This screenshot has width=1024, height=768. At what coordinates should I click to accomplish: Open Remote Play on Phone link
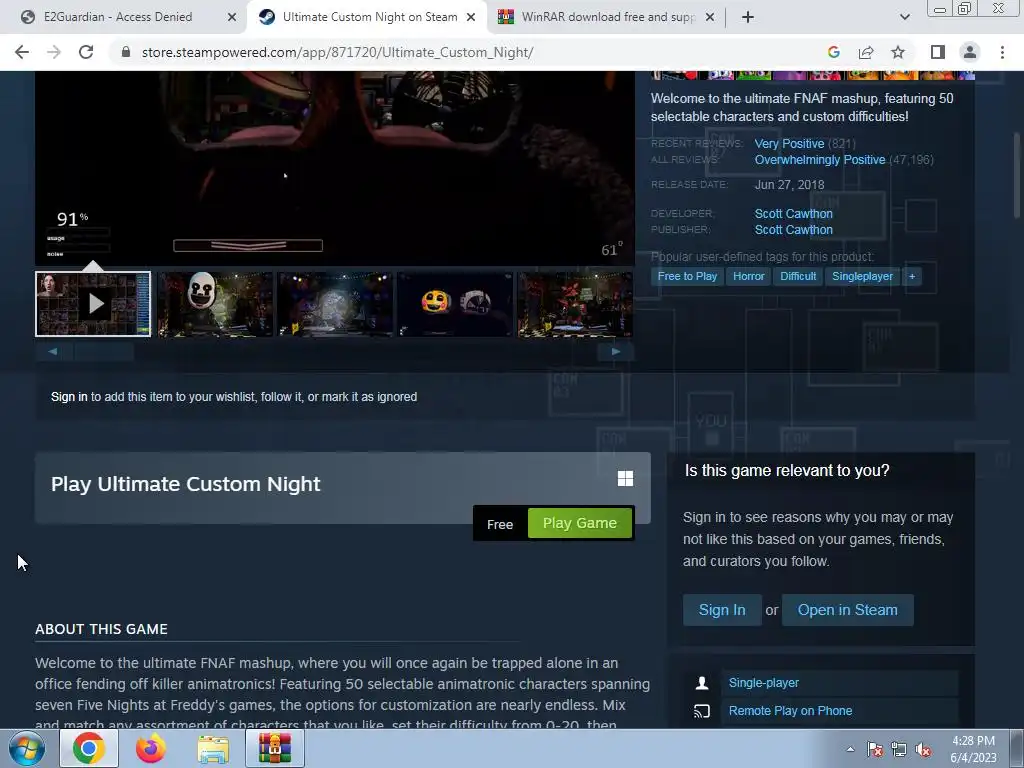tap(790, 711)
